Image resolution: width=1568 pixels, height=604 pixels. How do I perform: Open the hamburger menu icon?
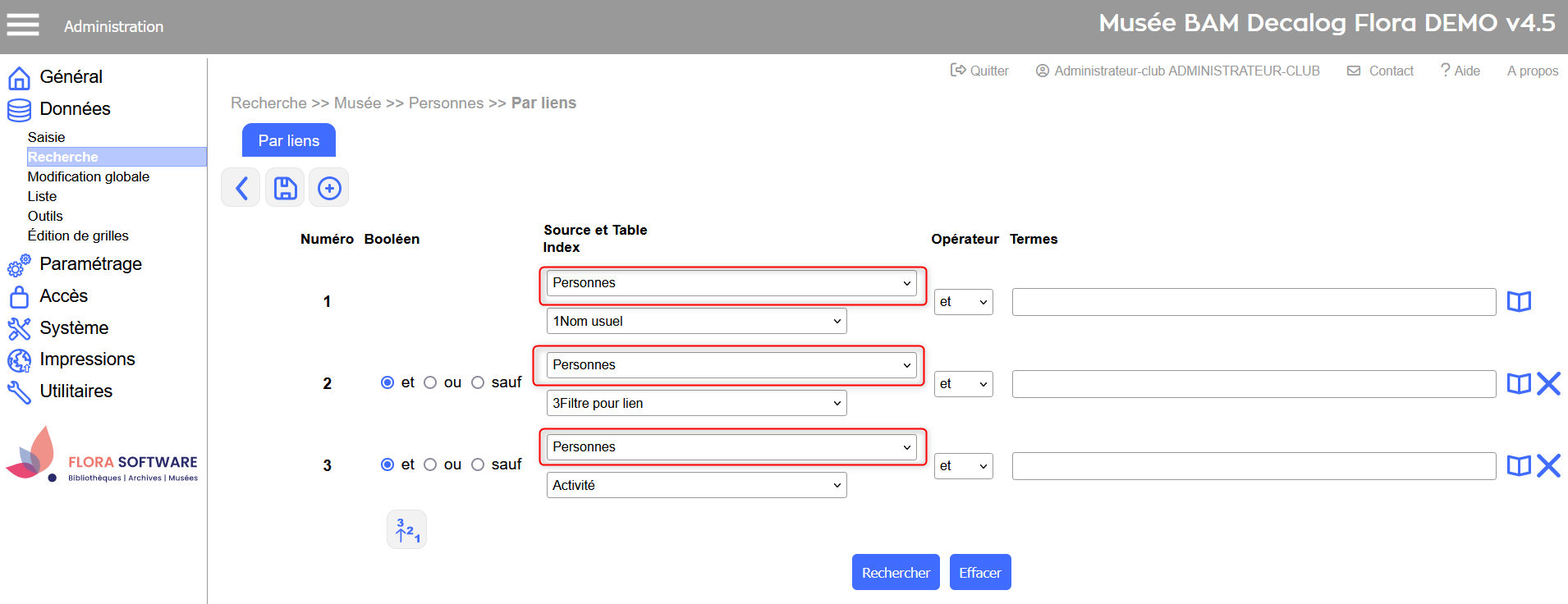[23, 25]
